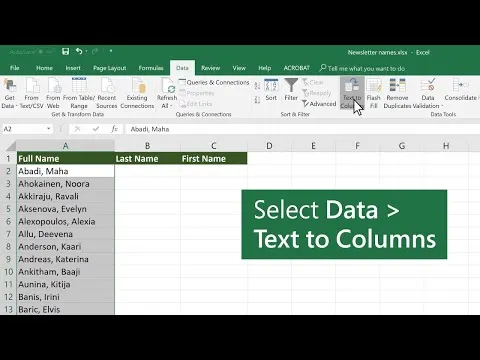The width and height of the screenshot is (480, 360).
Task: Select column A header
Action: point(65,146)
